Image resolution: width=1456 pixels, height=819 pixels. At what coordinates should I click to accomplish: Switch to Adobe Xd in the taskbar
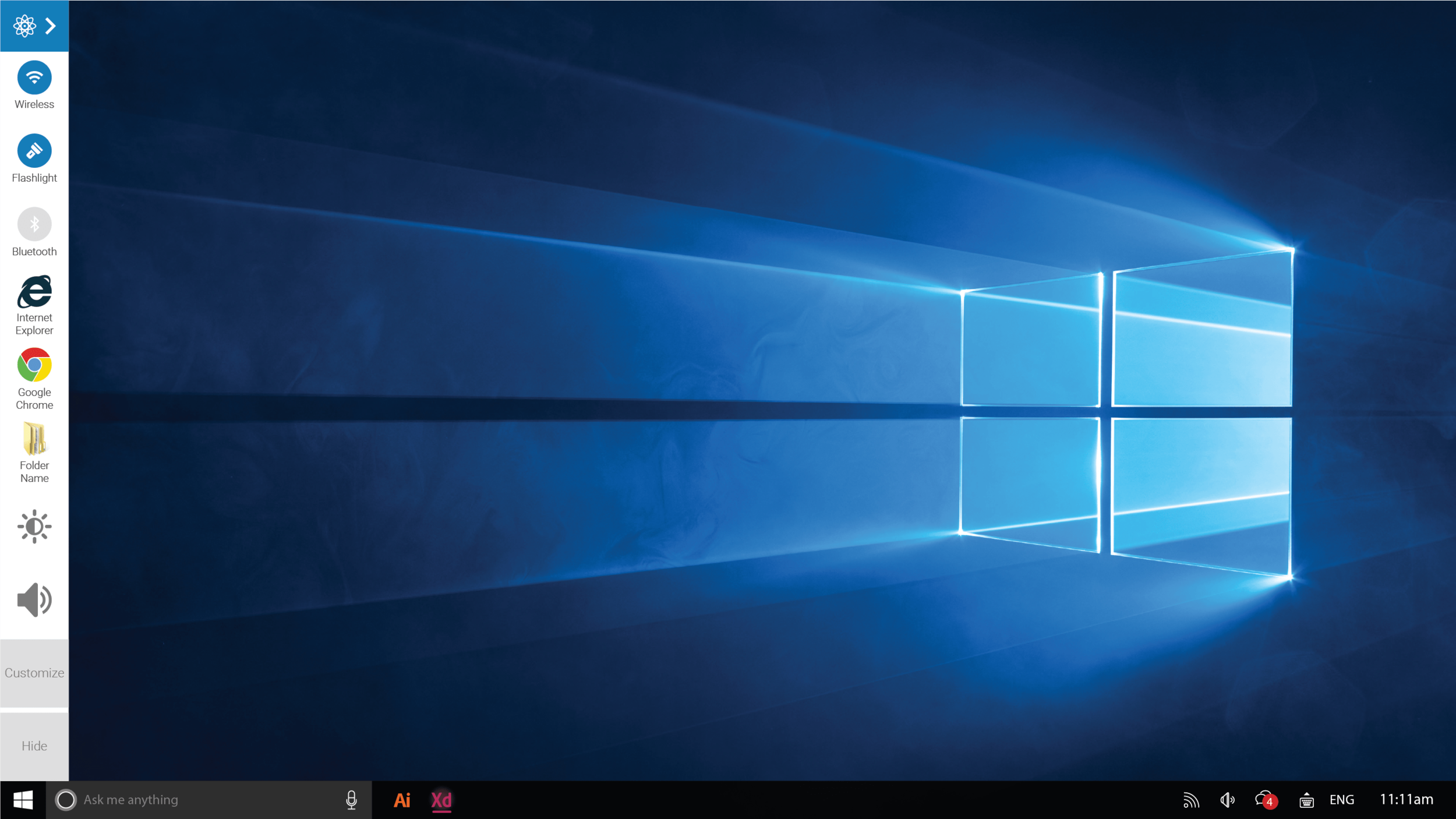(441, 800)
